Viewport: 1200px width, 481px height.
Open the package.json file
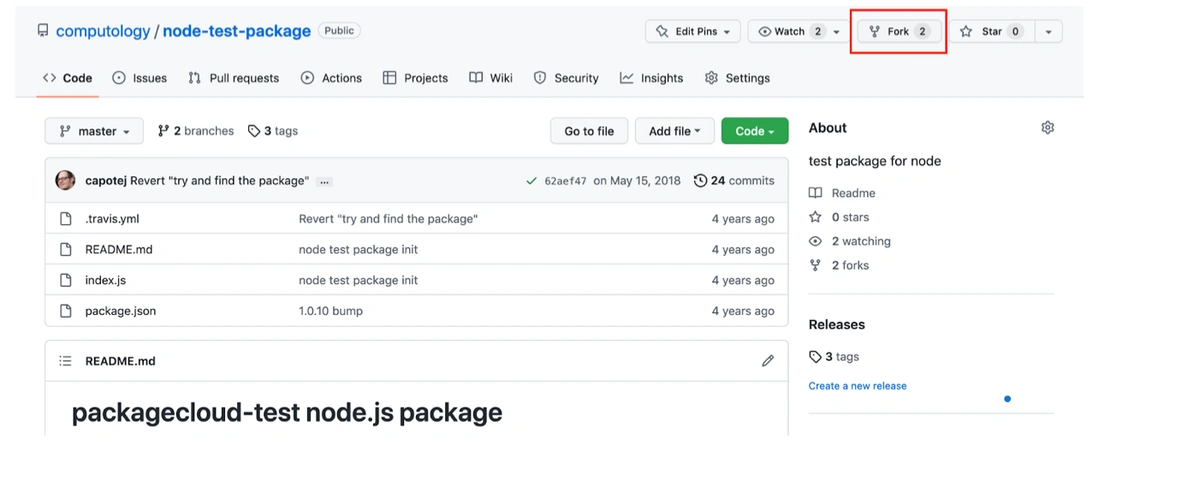click(120, 311)
